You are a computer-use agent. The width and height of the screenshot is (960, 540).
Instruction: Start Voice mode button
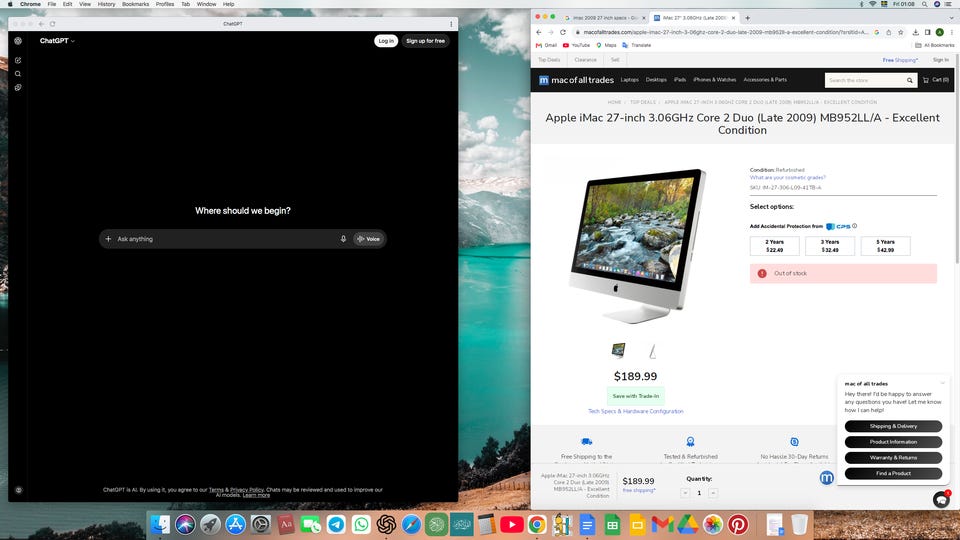click(369, 239)
